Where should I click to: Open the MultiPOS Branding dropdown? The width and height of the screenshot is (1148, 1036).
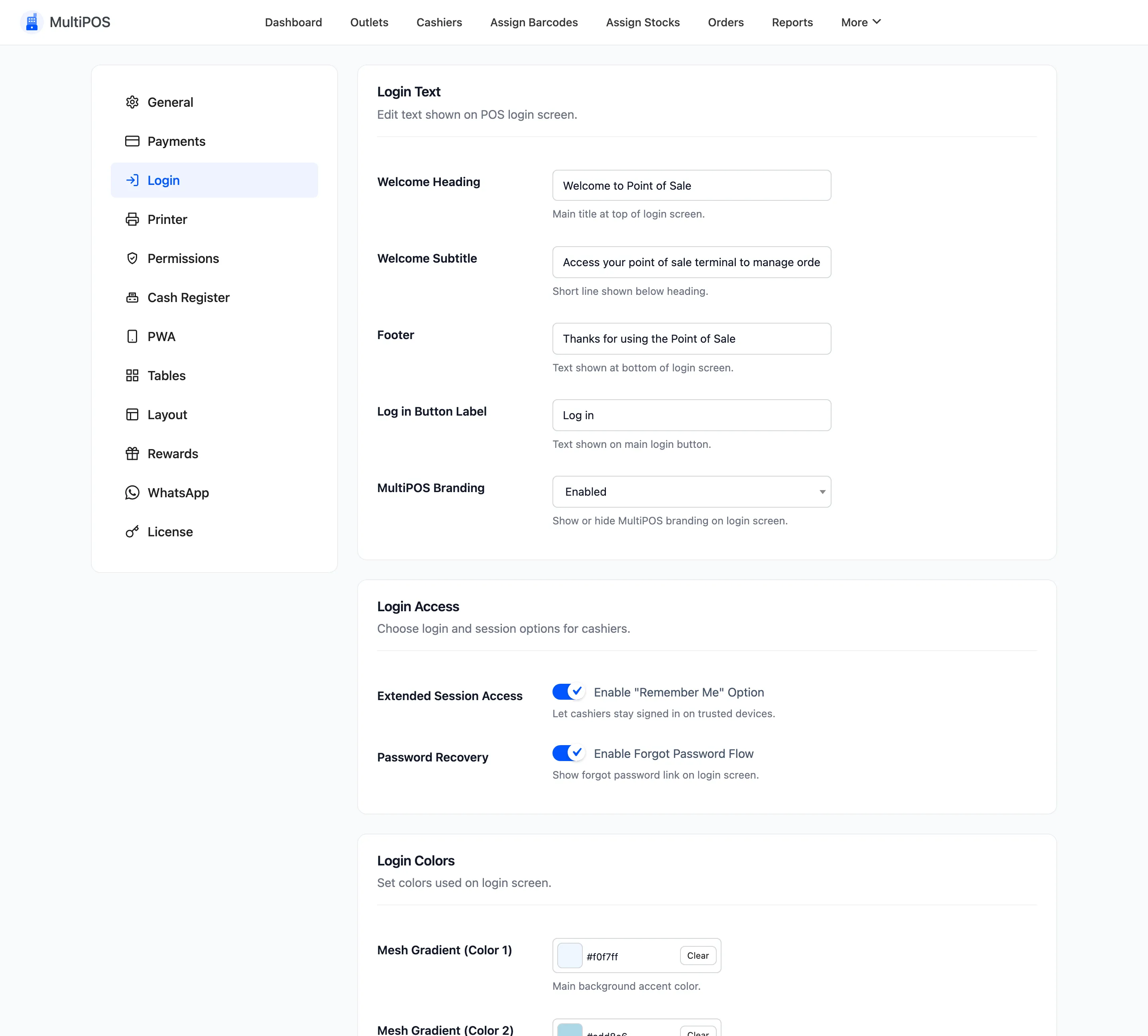click(691, 492)
